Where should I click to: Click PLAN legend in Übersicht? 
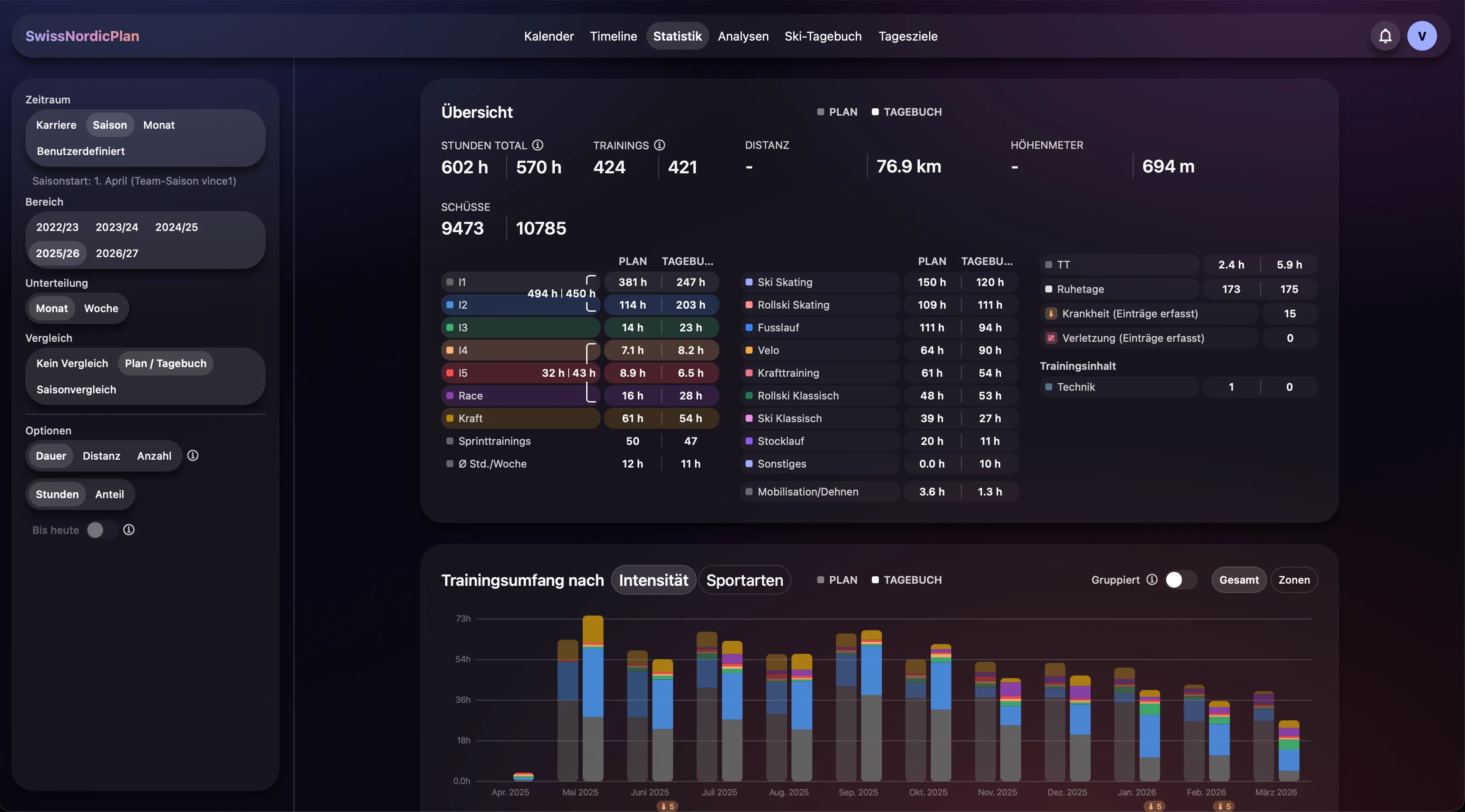click(837, 112)
